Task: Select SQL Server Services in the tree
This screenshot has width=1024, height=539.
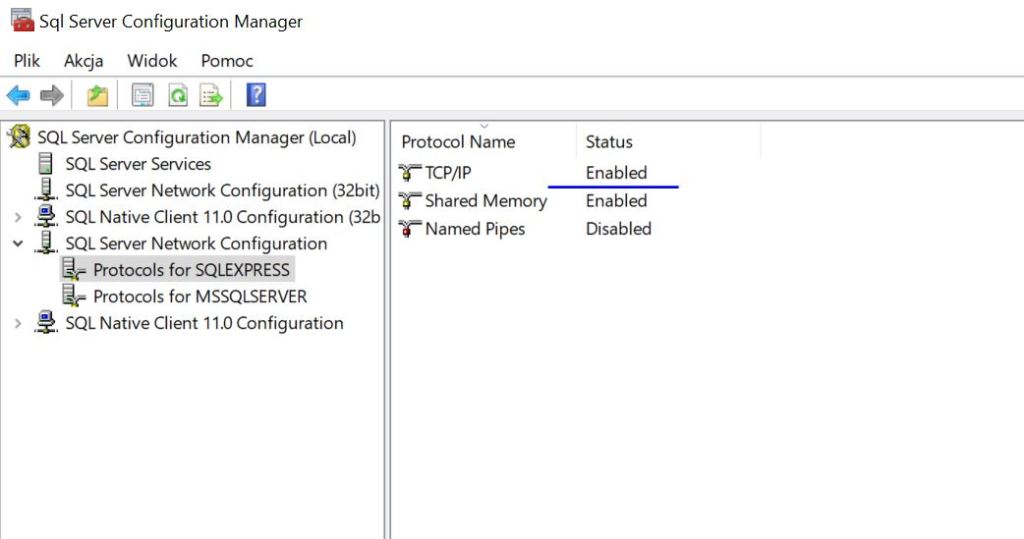Action: click(138, 164)
